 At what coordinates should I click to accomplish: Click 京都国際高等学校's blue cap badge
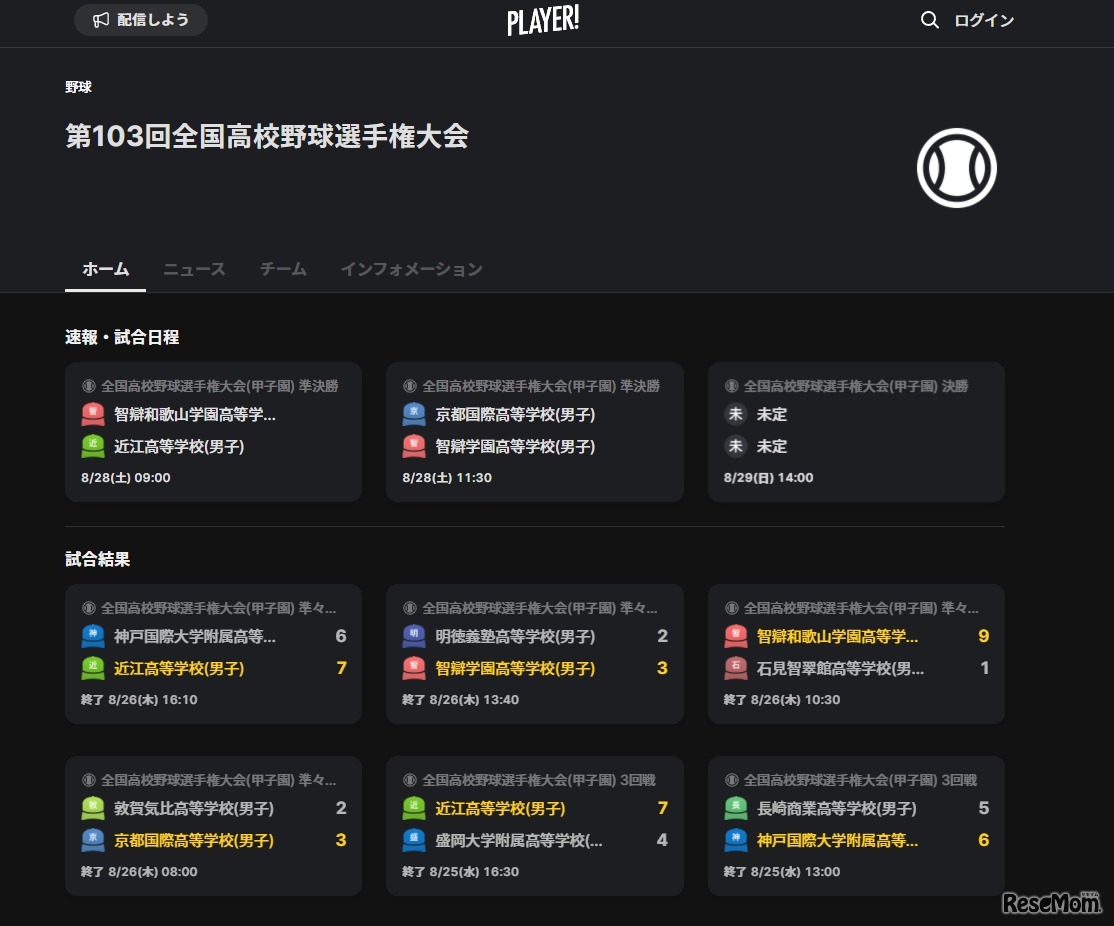click(412, 414)
